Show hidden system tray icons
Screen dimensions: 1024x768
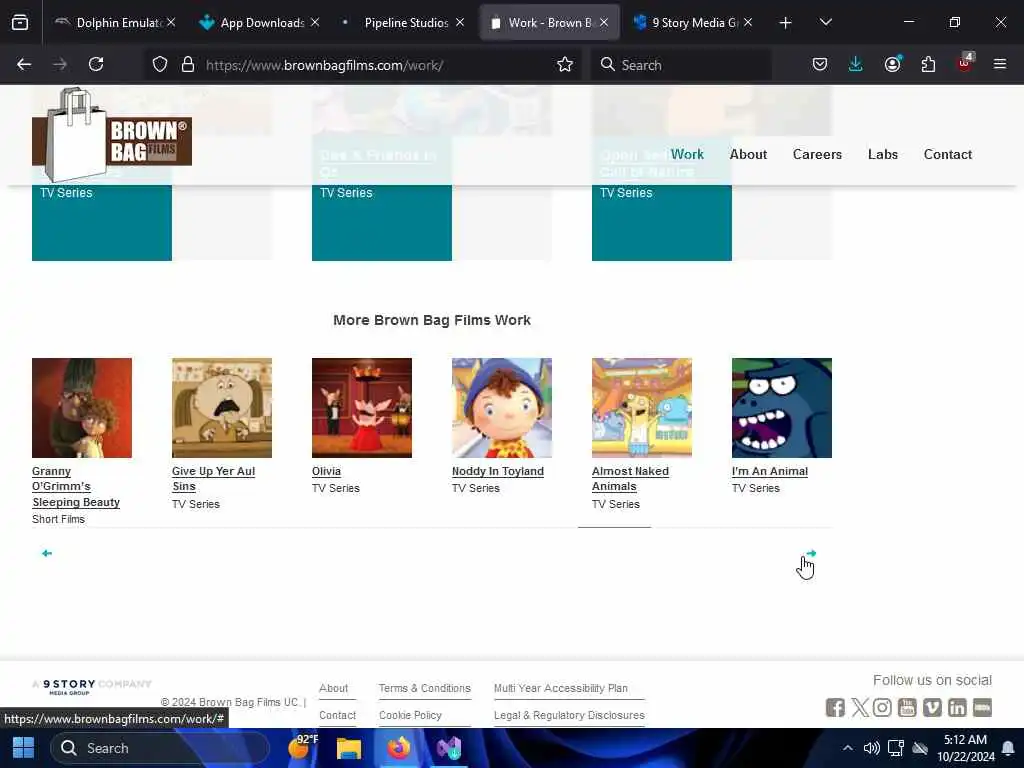[847, 748]
